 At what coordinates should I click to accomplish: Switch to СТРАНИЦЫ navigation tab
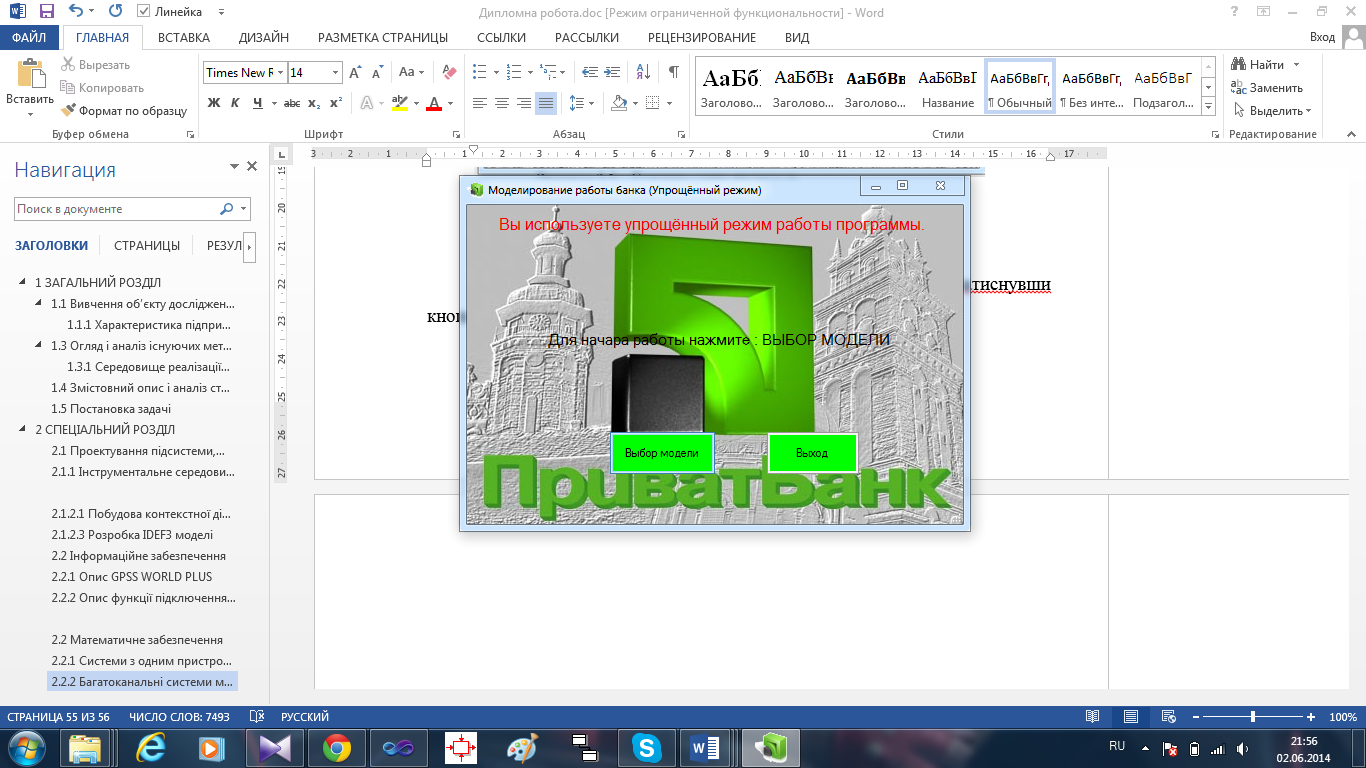147,245
